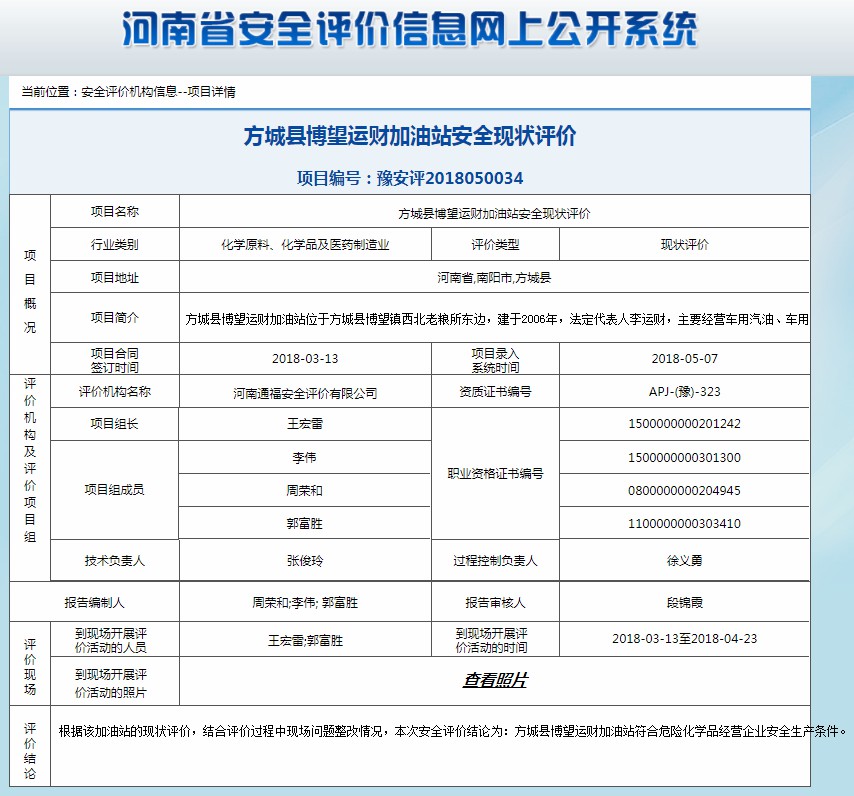Select certificate number 1500000000201242
Screen dimensions: 854x796
pyautogui.click(x=685, y=424)
